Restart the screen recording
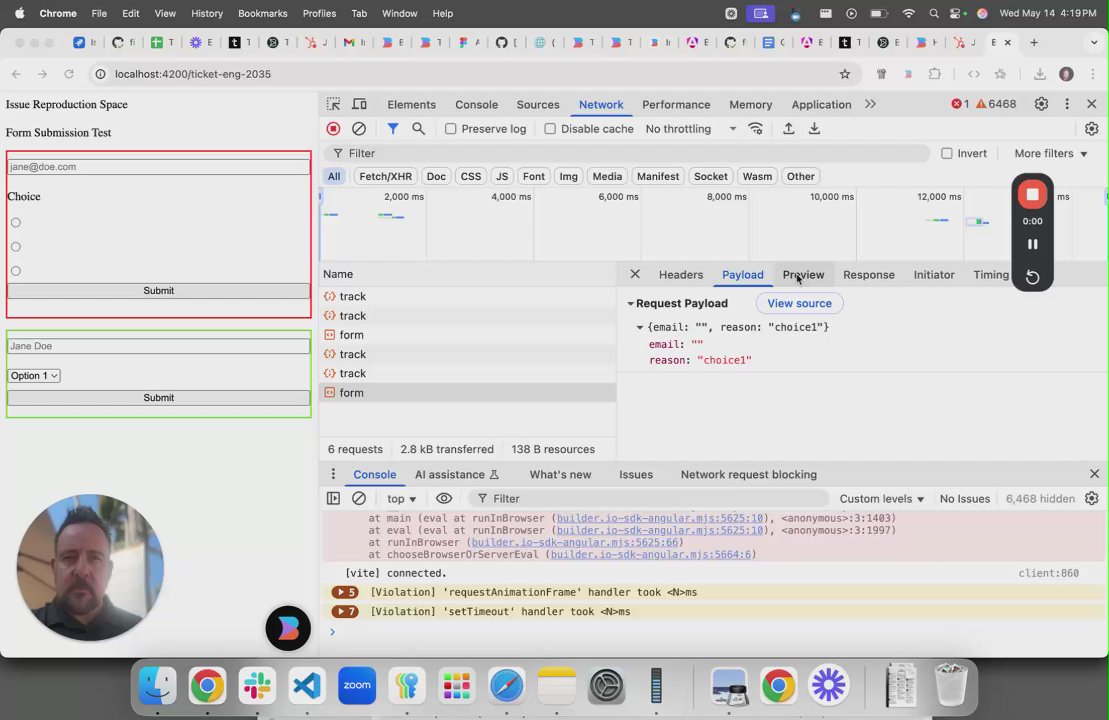Viewport: 1109px width, 720px height. click(1033, 277)
